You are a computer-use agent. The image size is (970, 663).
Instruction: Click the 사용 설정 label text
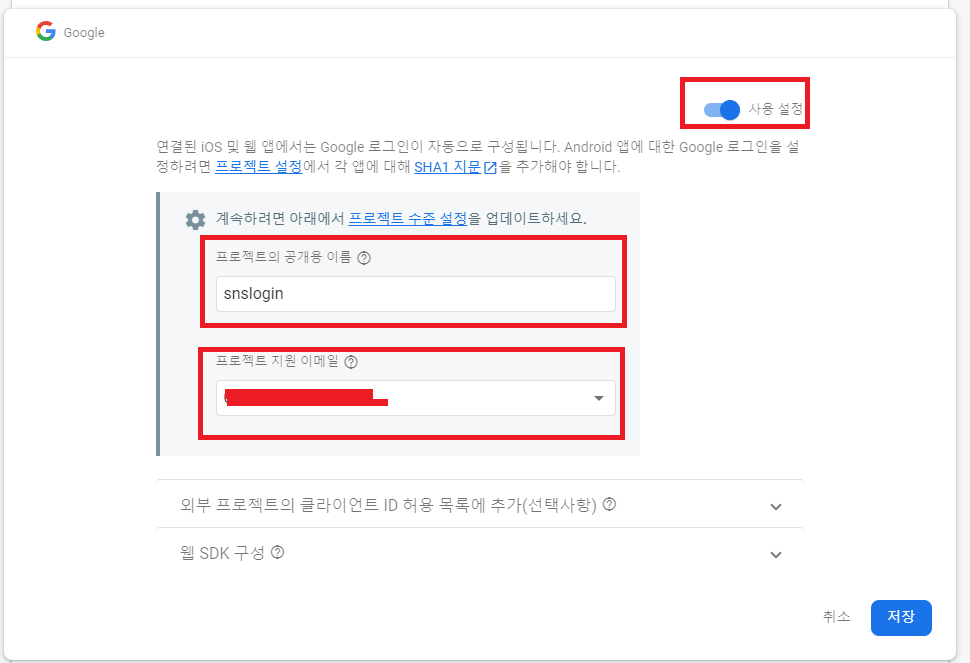coord(775,109)
